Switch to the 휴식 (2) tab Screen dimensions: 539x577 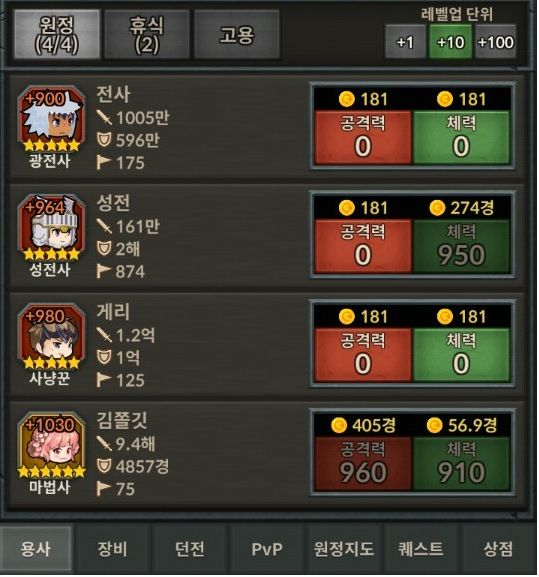point(146,35)
